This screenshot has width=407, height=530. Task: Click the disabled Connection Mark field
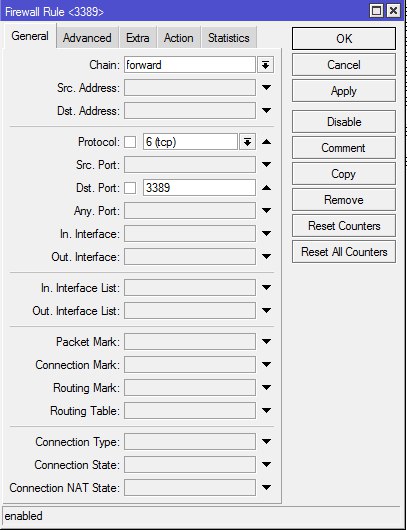coord(190,365)
